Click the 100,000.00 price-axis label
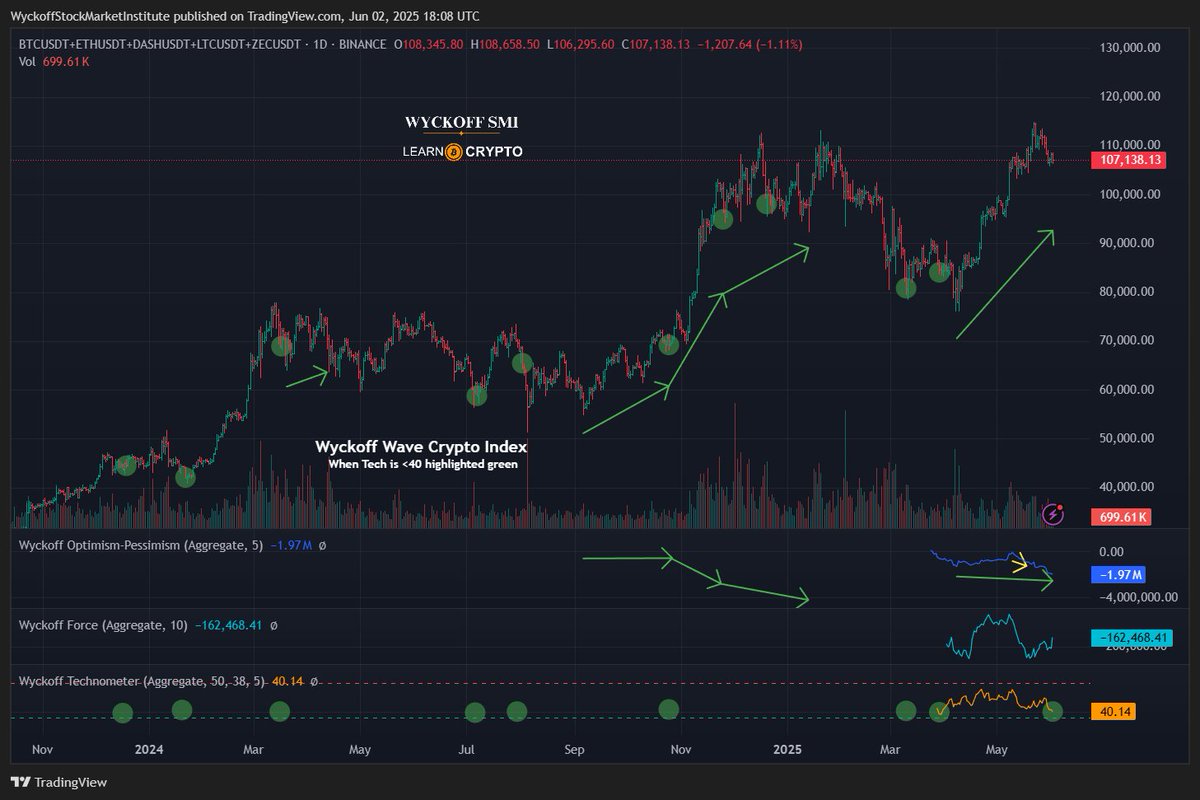 [x=1130, y=194]
